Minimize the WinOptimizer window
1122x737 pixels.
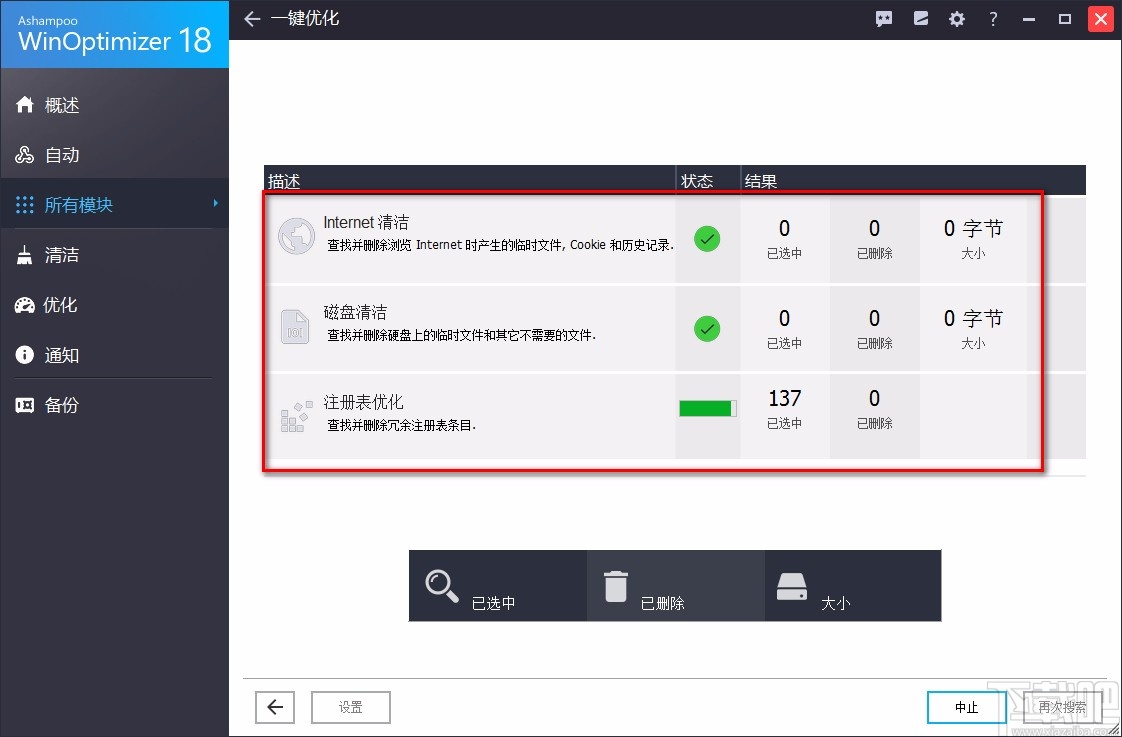tap(1029, 19)
